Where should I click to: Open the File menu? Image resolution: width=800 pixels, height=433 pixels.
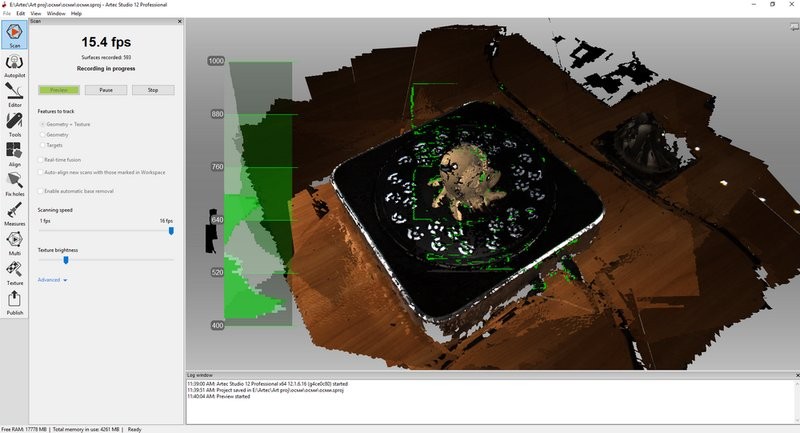(x=7, y=13)
